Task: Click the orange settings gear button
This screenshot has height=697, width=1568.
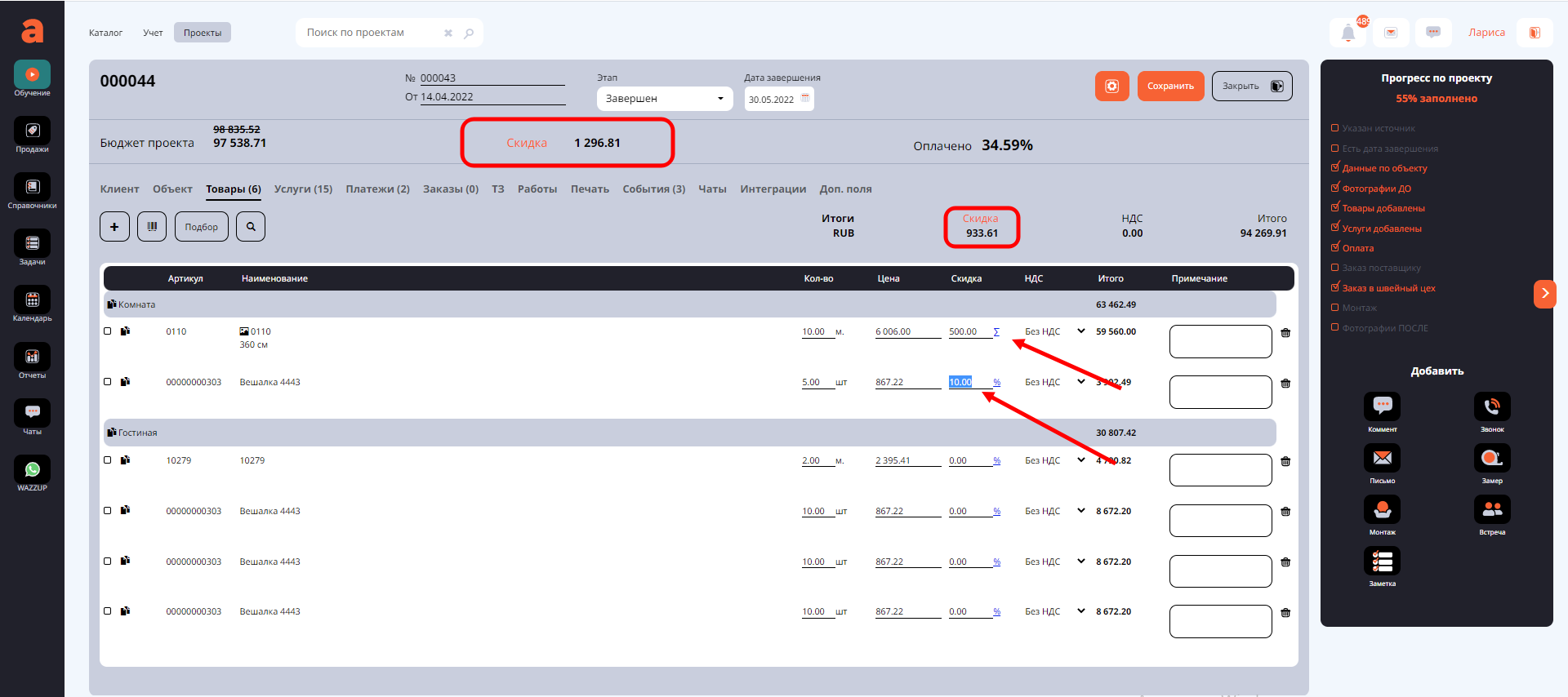Action: click(x=1111, y=86)
